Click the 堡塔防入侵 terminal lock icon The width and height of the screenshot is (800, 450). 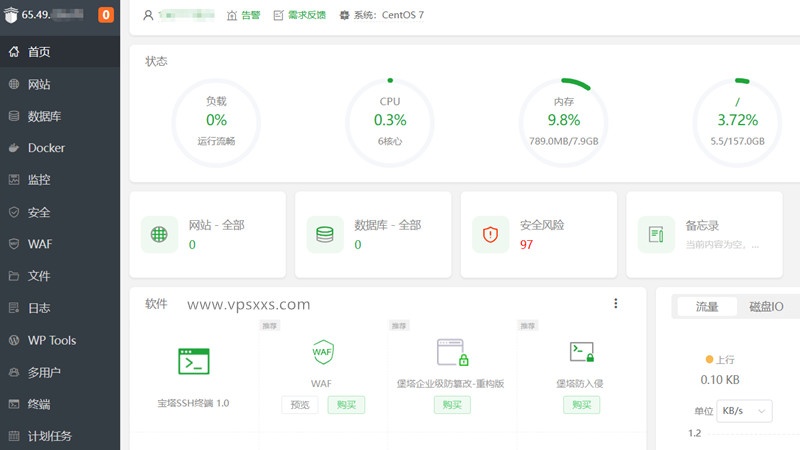582,352
